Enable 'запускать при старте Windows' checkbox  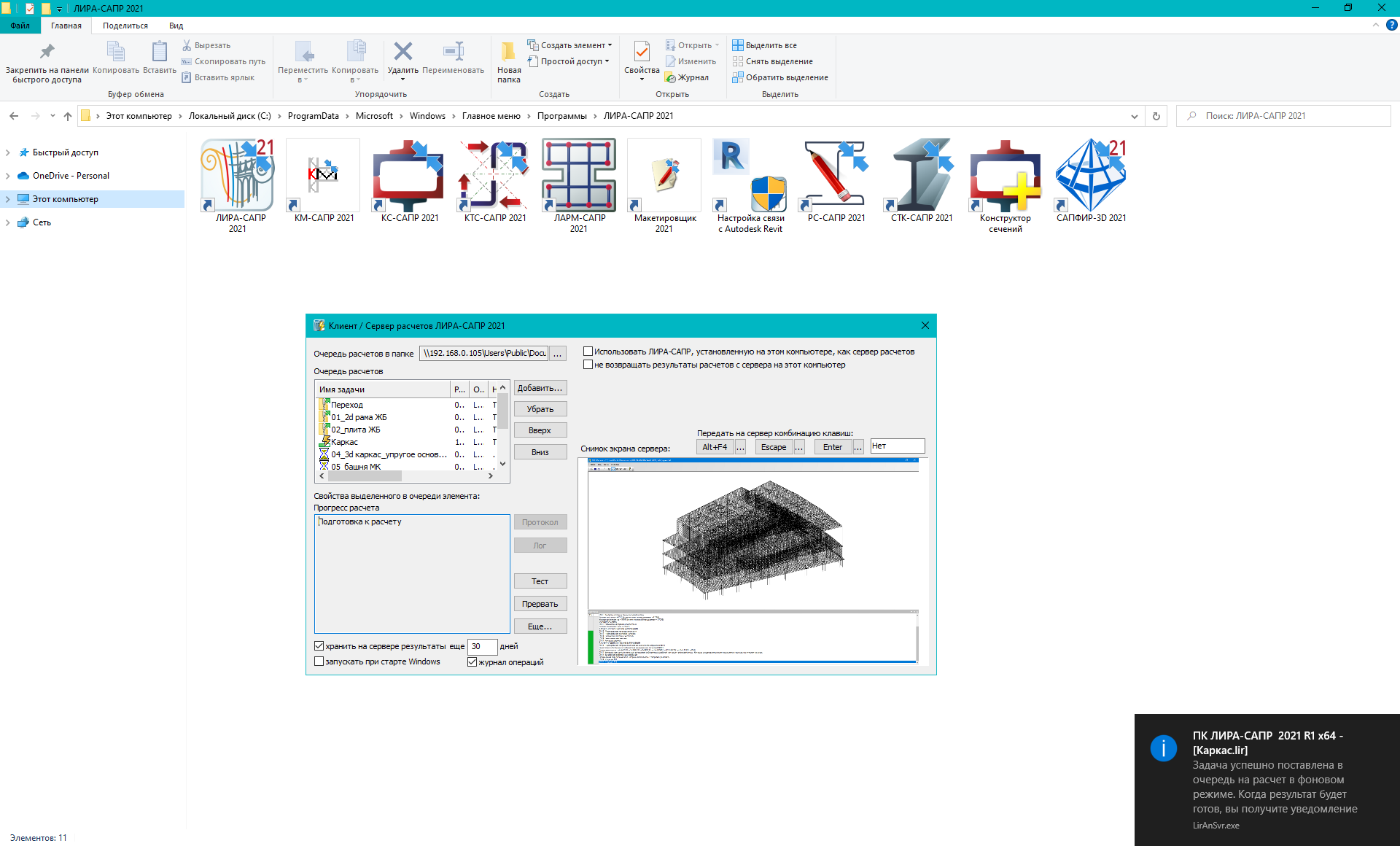tap(319, 661)
